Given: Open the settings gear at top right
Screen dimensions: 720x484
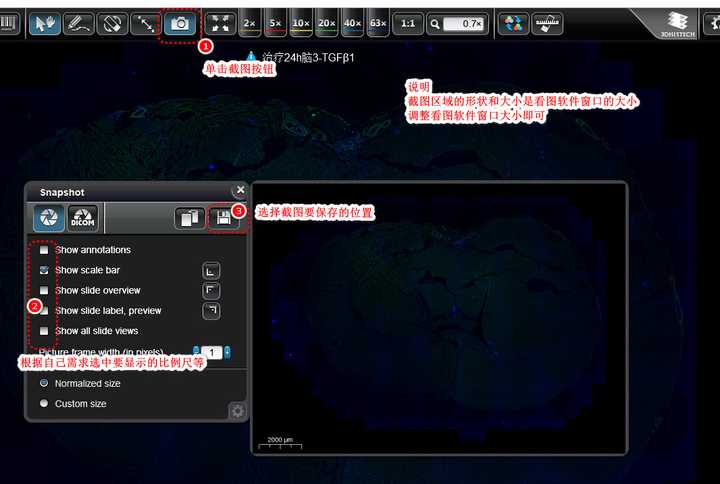Looking at the screenshot, I should click(x=713, y=23).
